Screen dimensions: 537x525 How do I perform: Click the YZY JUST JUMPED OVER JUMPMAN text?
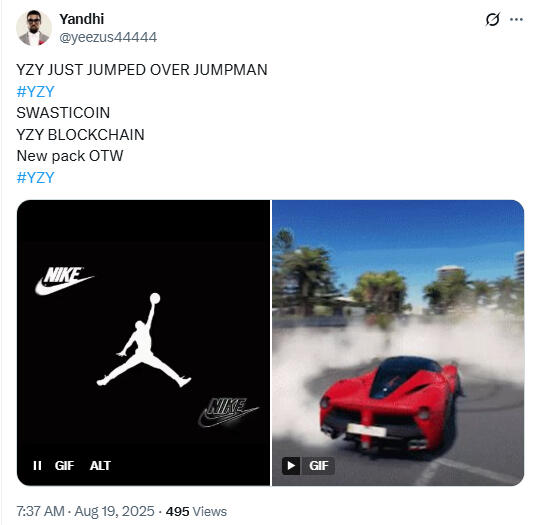(142, 70)
